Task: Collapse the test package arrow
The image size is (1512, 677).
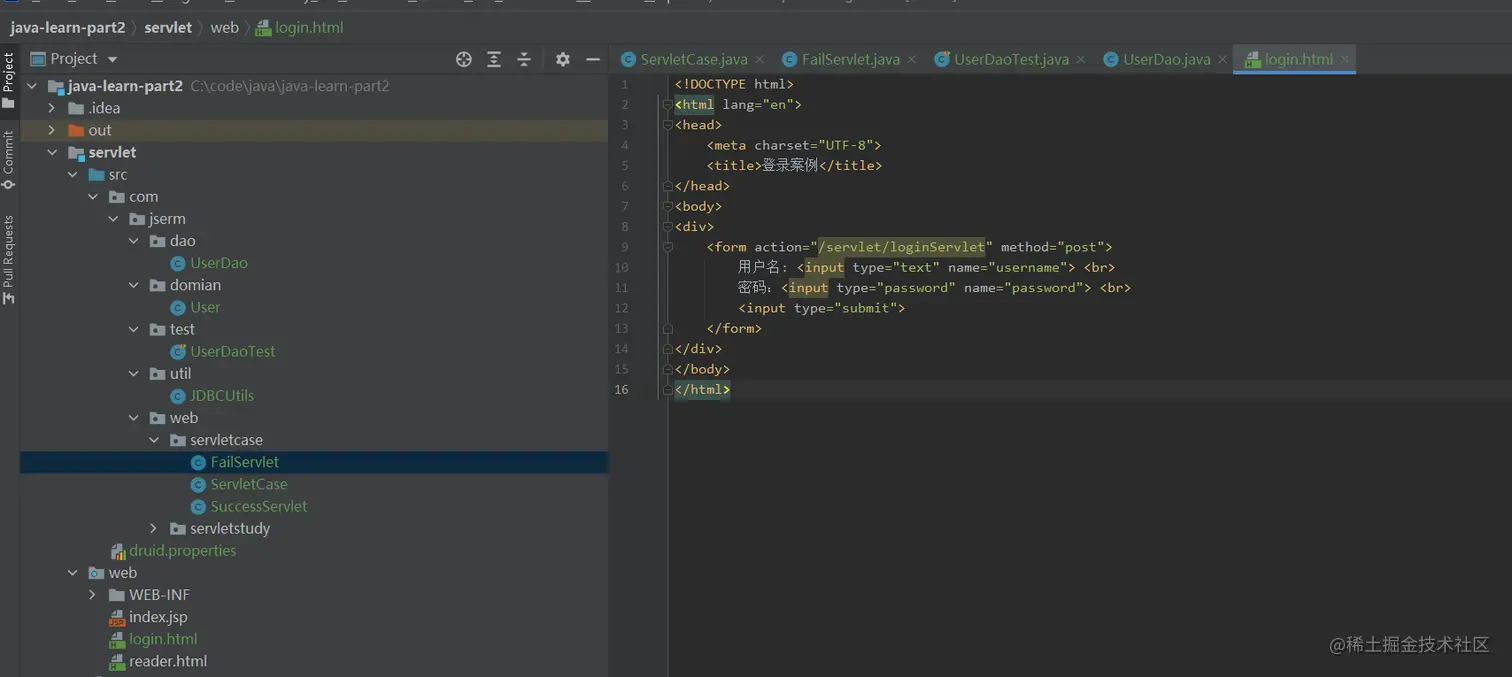Action: [x=134, y=329]
